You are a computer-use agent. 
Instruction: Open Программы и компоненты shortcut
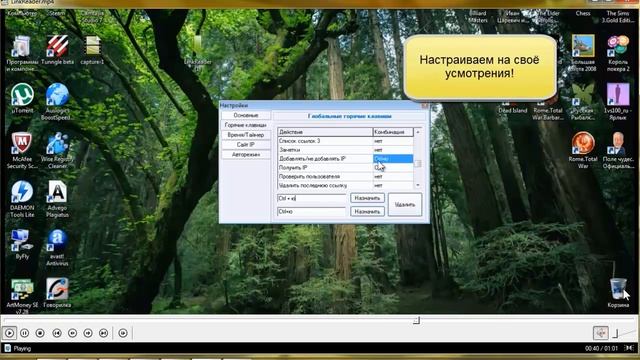[22, 53]
